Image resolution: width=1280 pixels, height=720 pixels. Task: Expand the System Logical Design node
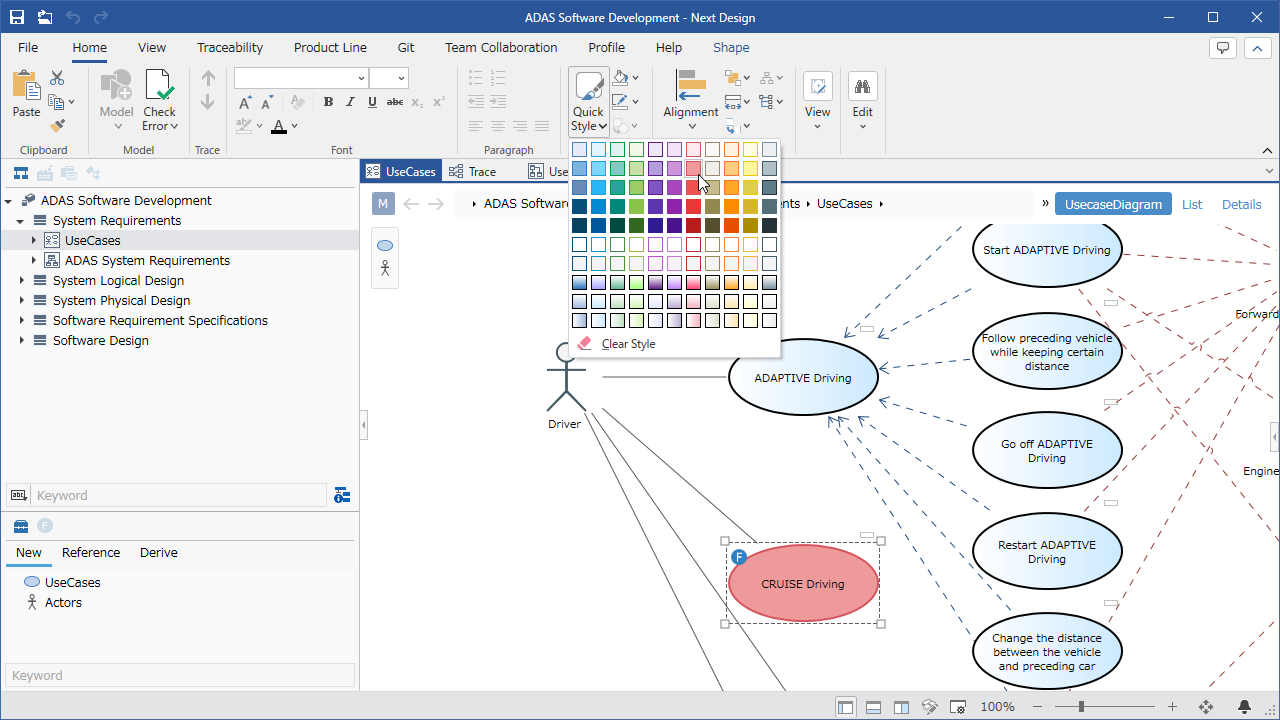coord(22,281)
